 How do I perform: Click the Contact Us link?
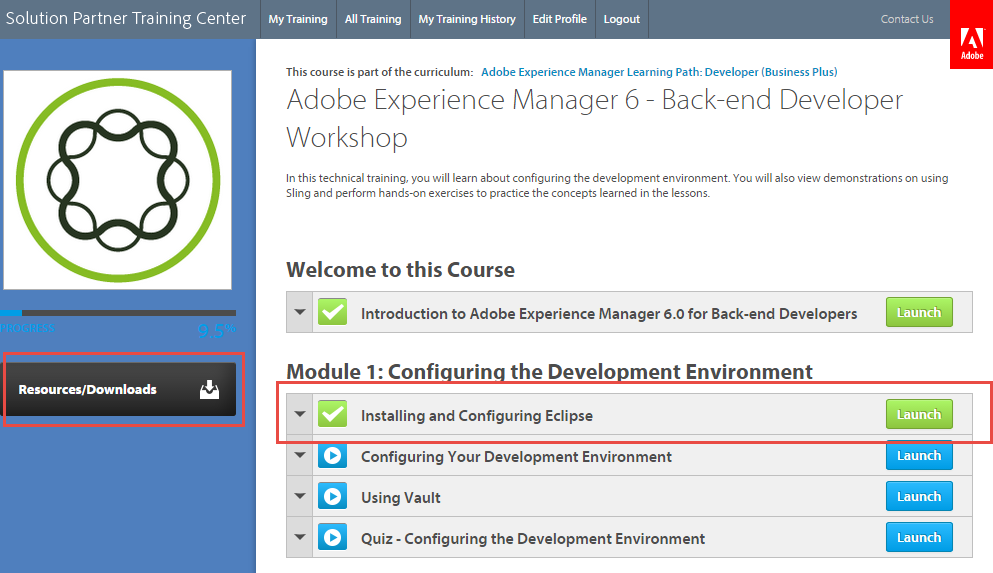pos(906,19)
